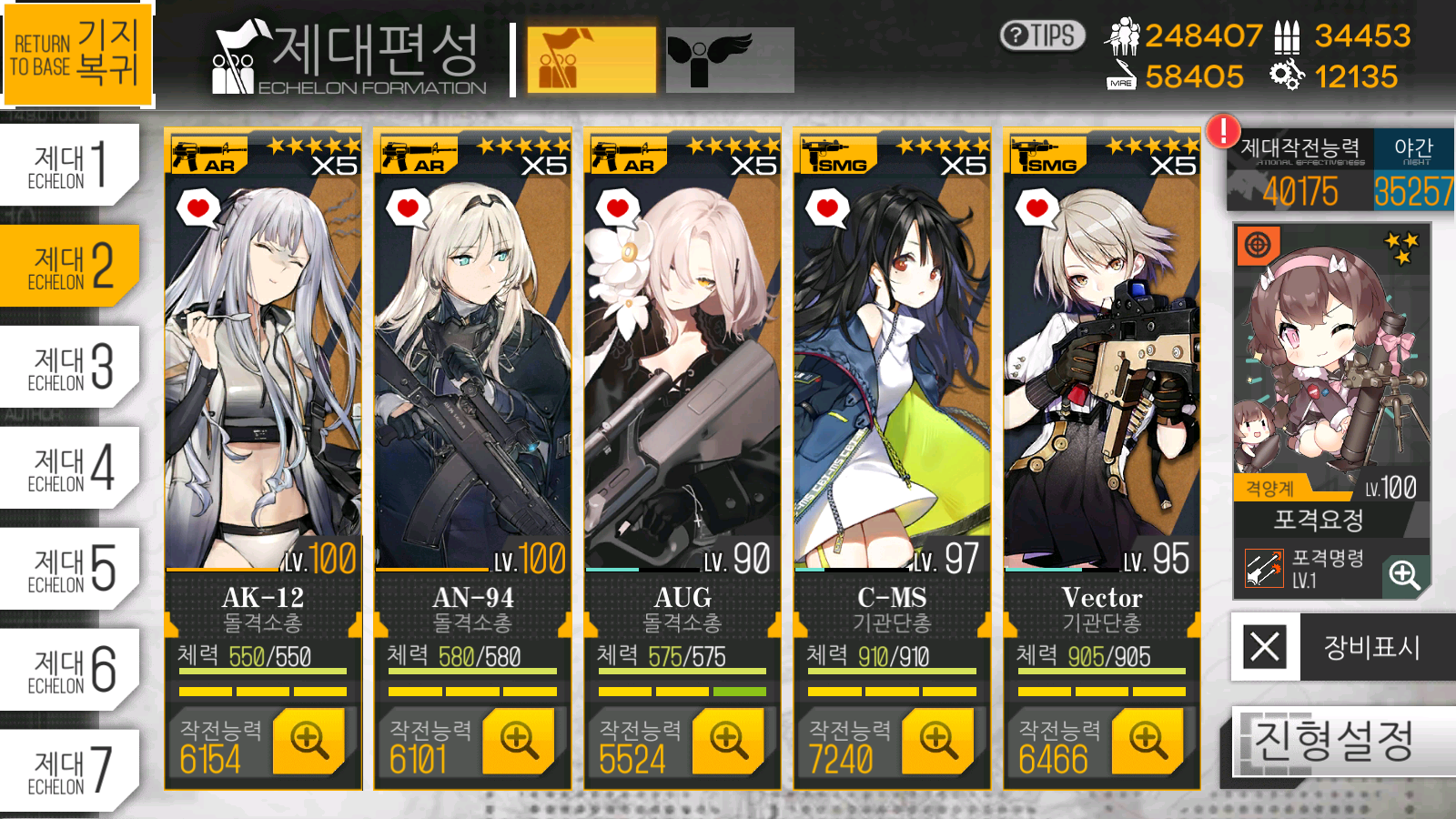Open AUG detail magnifier icon
The width and height of the screenshot is (1456, 819).
tap(729, 741)
